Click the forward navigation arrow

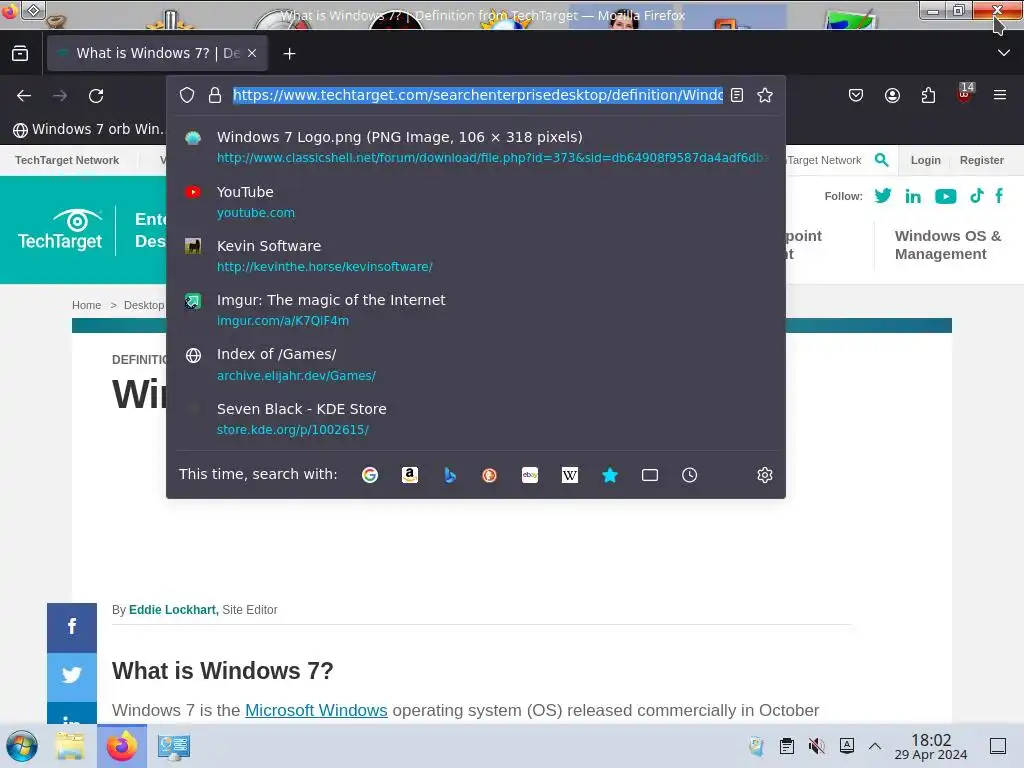tap(60, 96)
